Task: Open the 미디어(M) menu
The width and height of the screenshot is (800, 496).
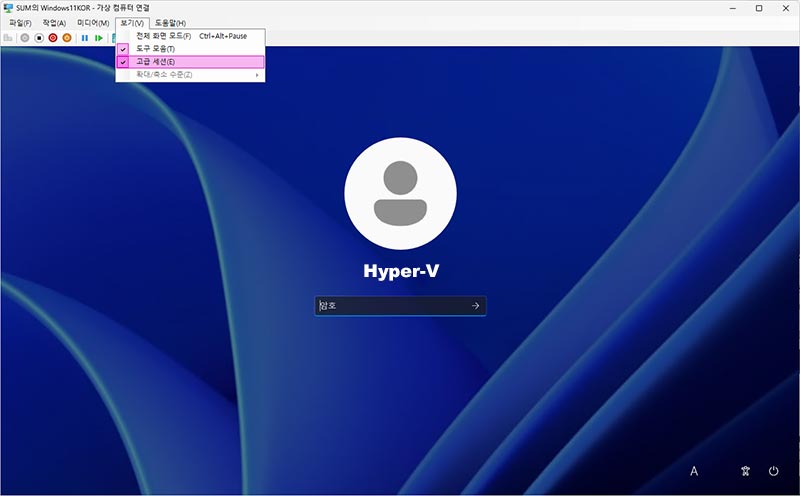Action: pos(93,23)
